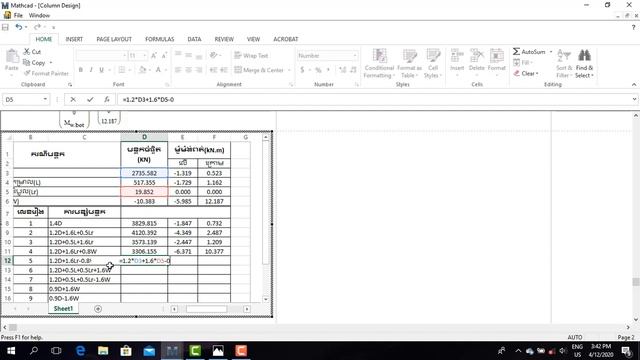Open the Window menu
Screen dimensions: 640x360
tap(39, 16)
